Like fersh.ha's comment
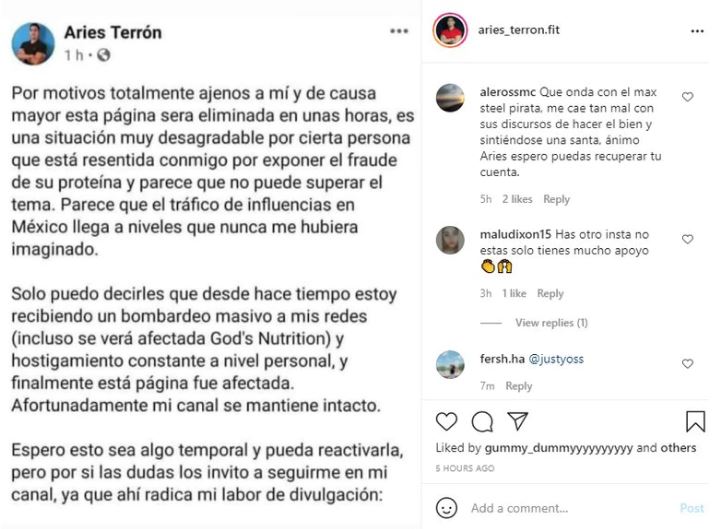This screenshot has height=529, width=720. (688, 360)
